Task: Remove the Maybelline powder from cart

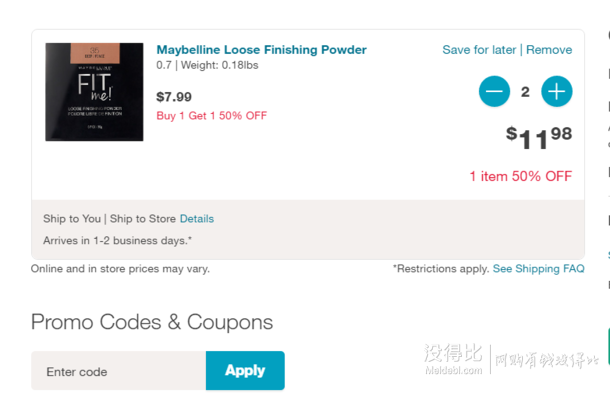Action: pos(549,50)
